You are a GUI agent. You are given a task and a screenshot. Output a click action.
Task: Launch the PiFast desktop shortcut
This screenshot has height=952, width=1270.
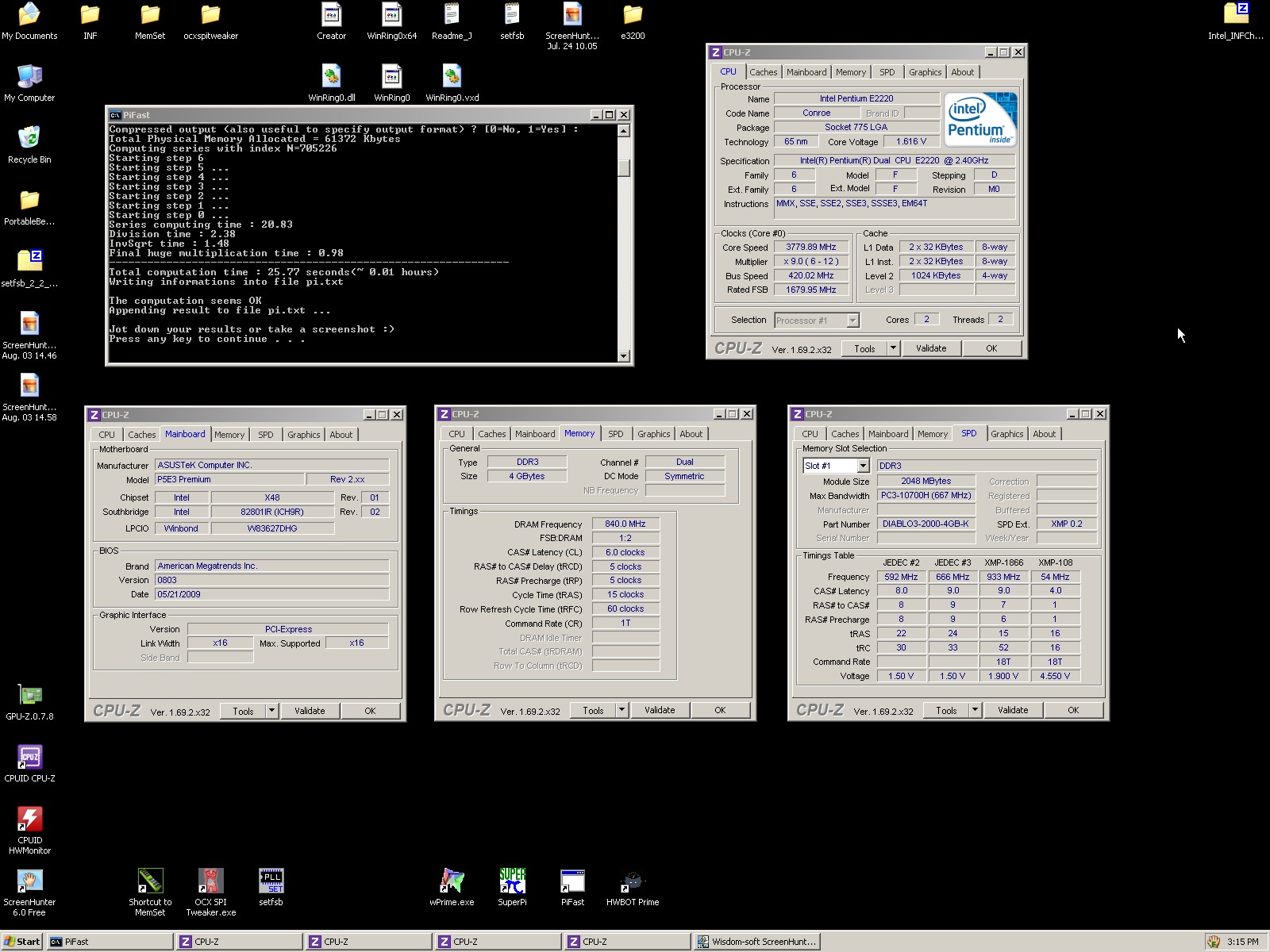click(572, 888)
